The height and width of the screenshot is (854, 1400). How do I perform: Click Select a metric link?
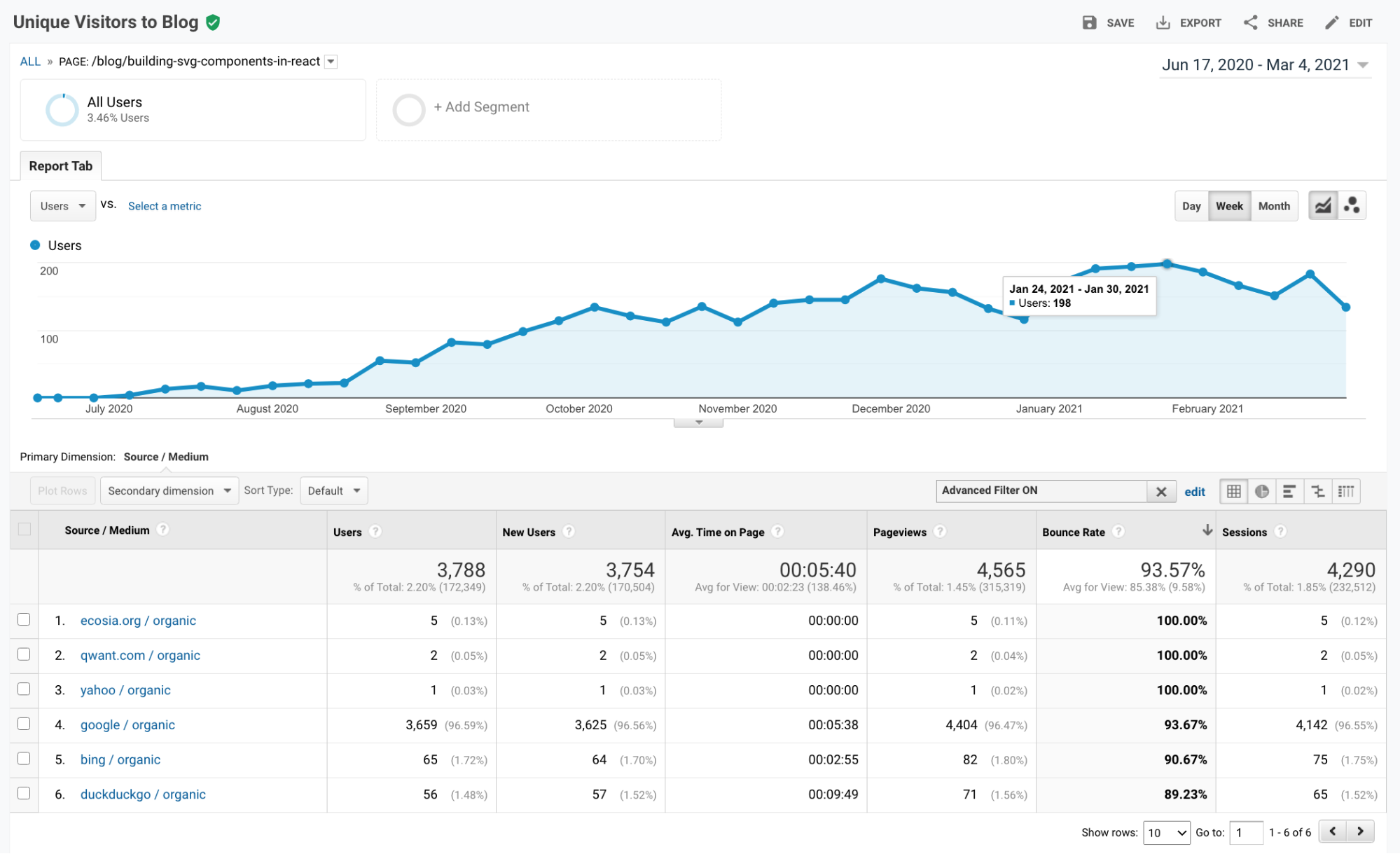click(165, 206)
